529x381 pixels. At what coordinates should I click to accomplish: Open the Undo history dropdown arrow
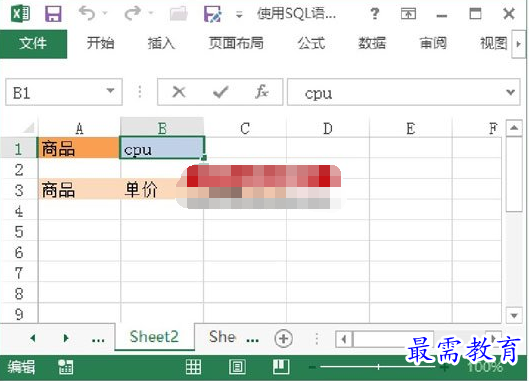click(105, 13)
